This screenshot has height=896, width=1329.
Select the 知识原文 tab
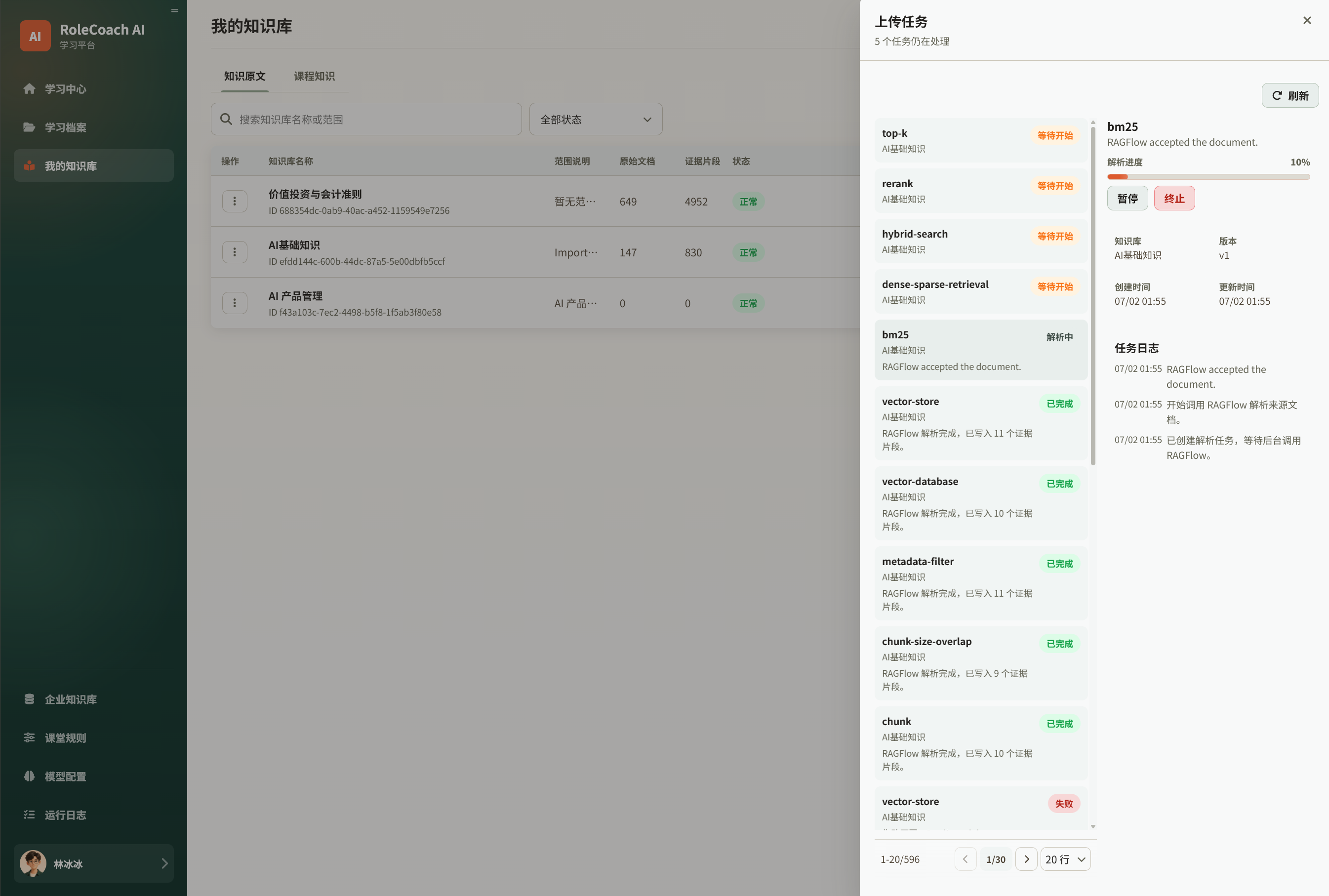pyautogui.click(x=244, y=76)
